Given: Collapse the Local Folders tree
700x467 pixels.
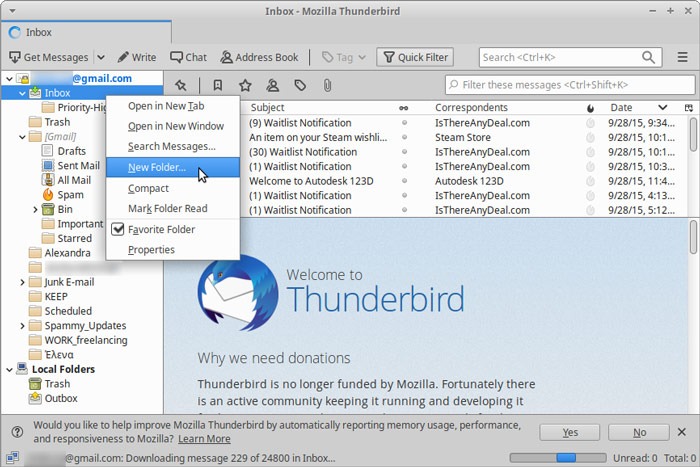Looking at the screenshot, I should click(x=9, y=370).
